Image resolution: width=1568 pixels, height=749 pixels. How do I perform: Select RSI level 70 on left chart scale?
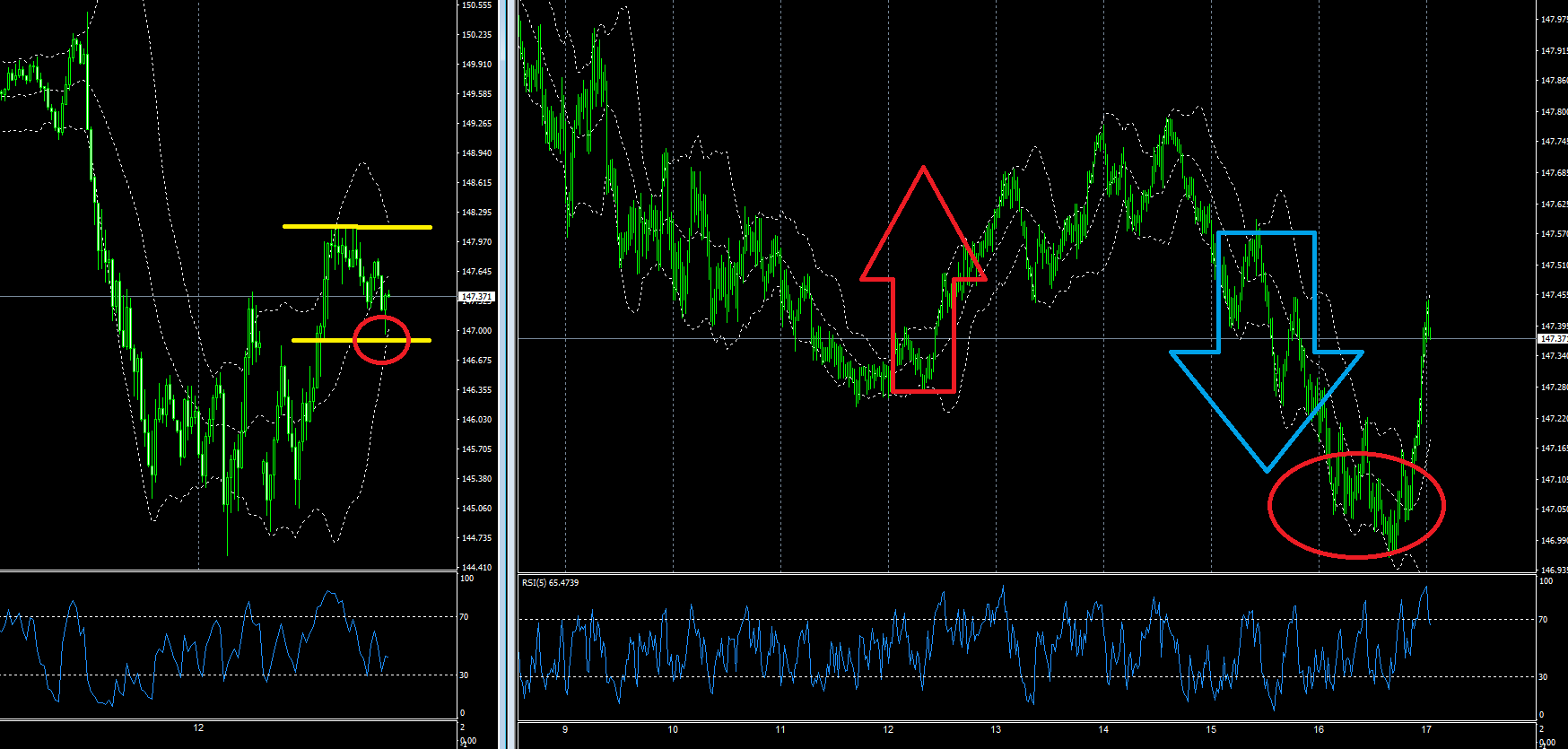click(464, 617)
